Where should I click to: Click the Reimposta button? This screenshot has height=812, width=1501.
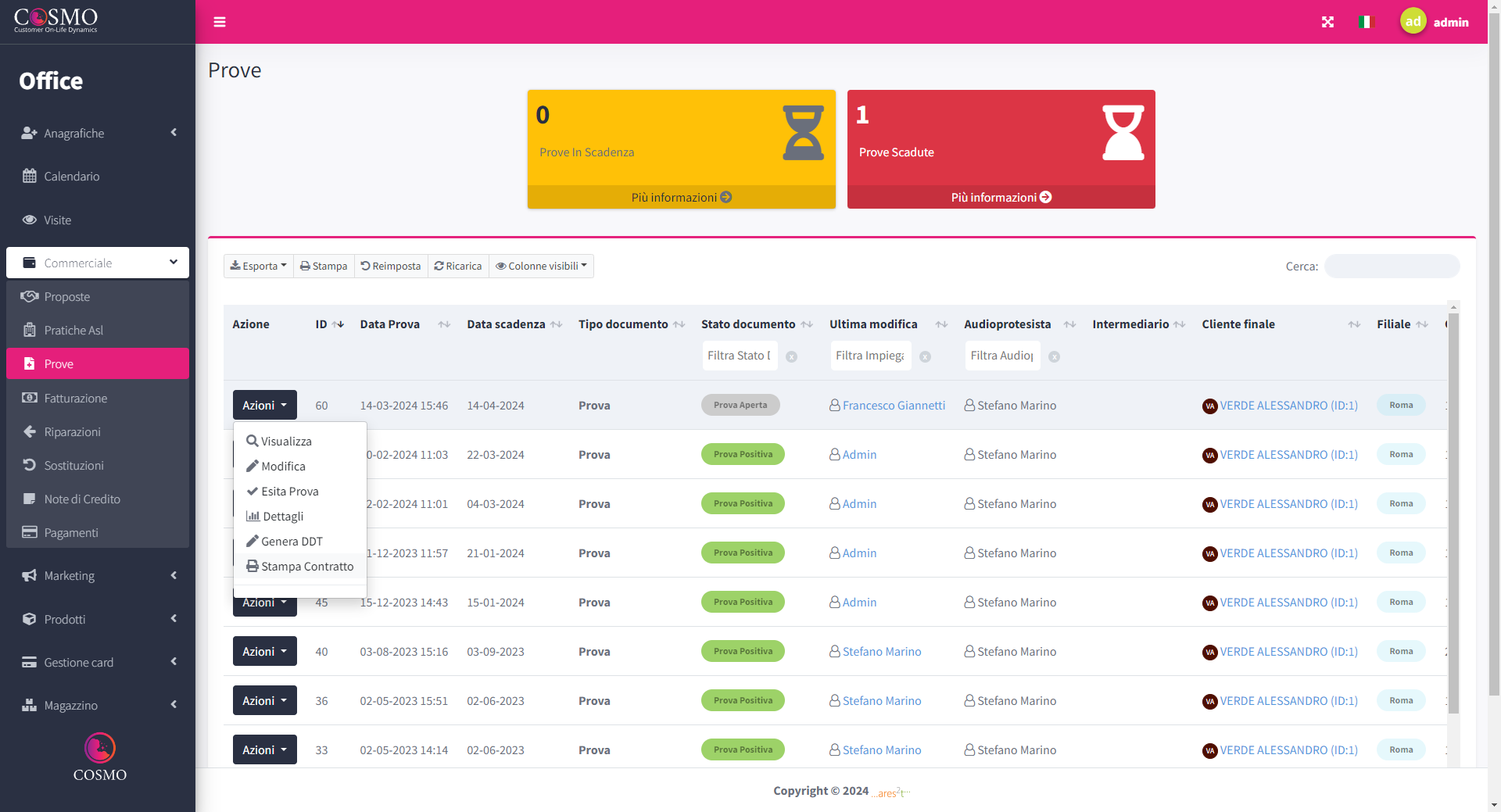click(x=391, y=266)
